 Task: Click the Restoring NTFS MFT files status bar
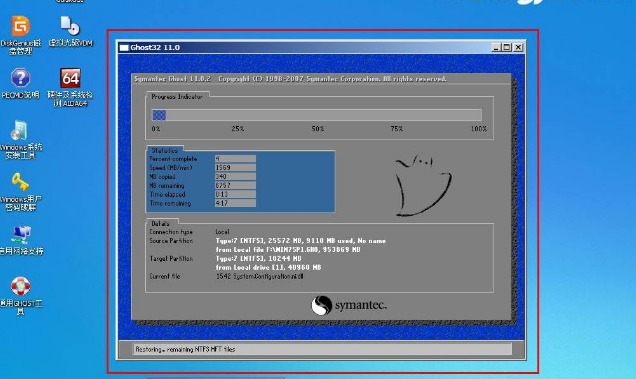point(322,349)
